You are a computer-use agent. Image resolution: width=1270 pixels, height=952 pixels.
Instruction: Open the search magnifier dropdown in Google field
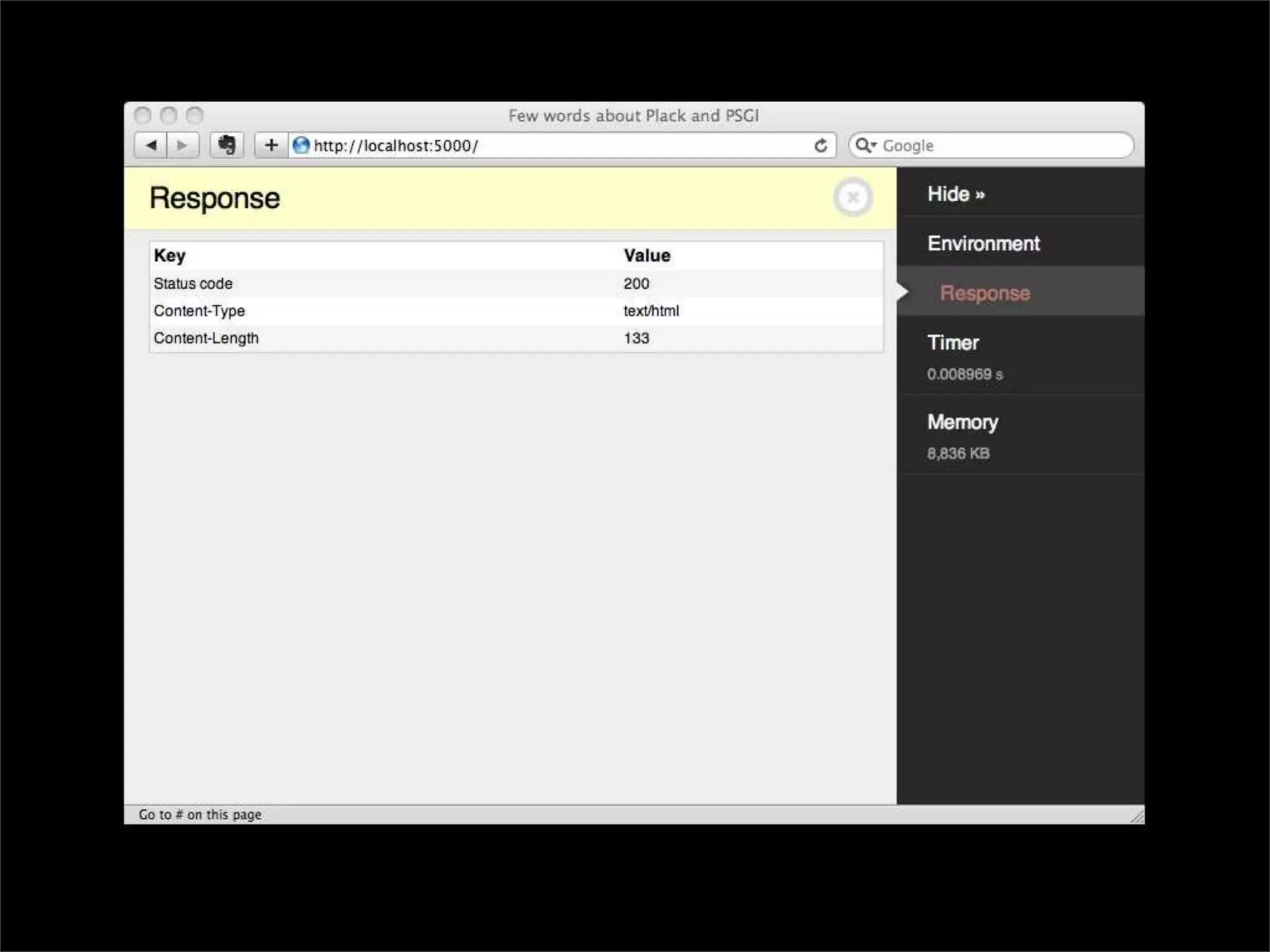point(865,146)
